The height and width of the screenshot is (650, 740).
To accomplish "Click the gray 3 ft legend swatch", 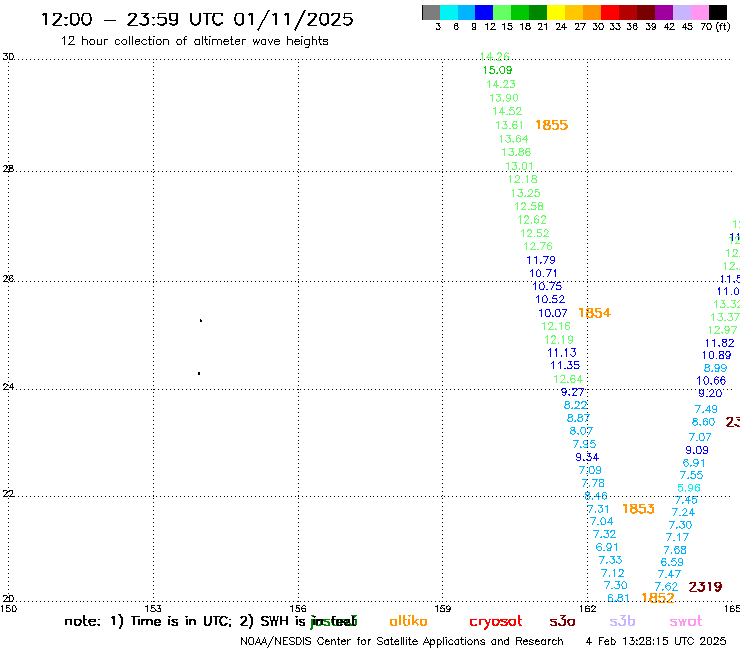I will pyautogui.click(x=431, y=12).
